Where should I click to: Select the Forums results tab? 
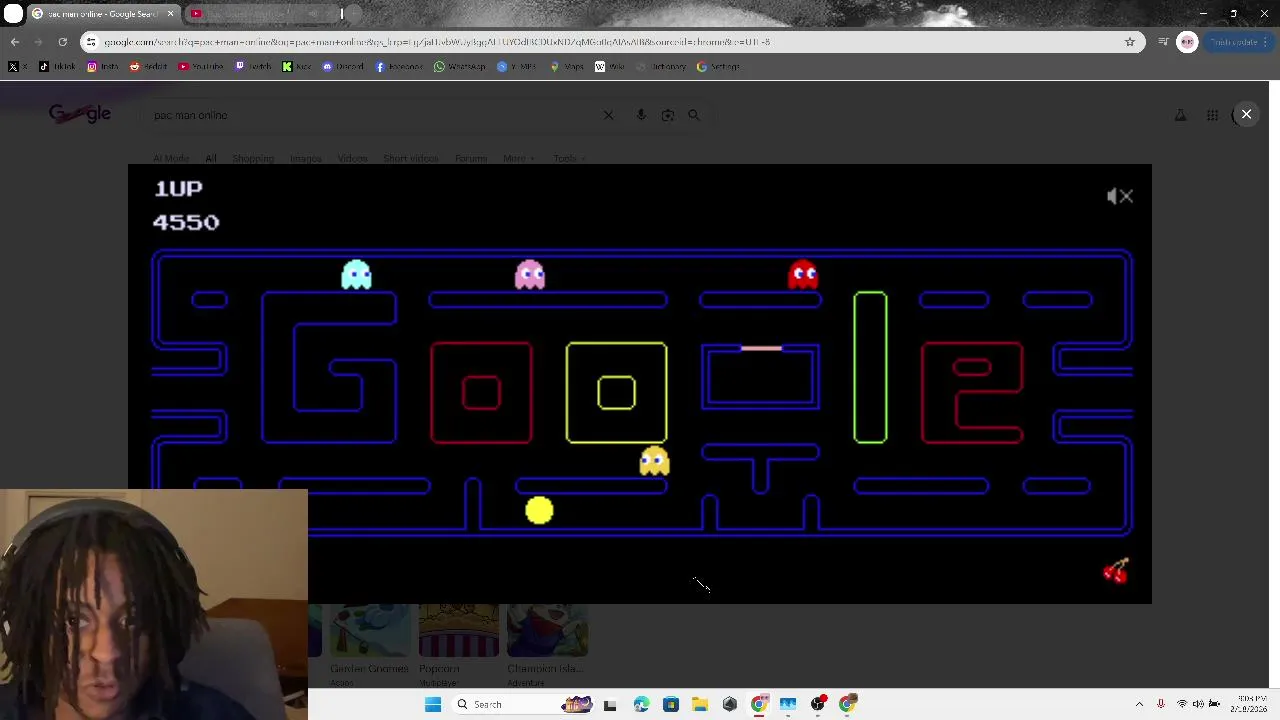click(x=470, y=158)
